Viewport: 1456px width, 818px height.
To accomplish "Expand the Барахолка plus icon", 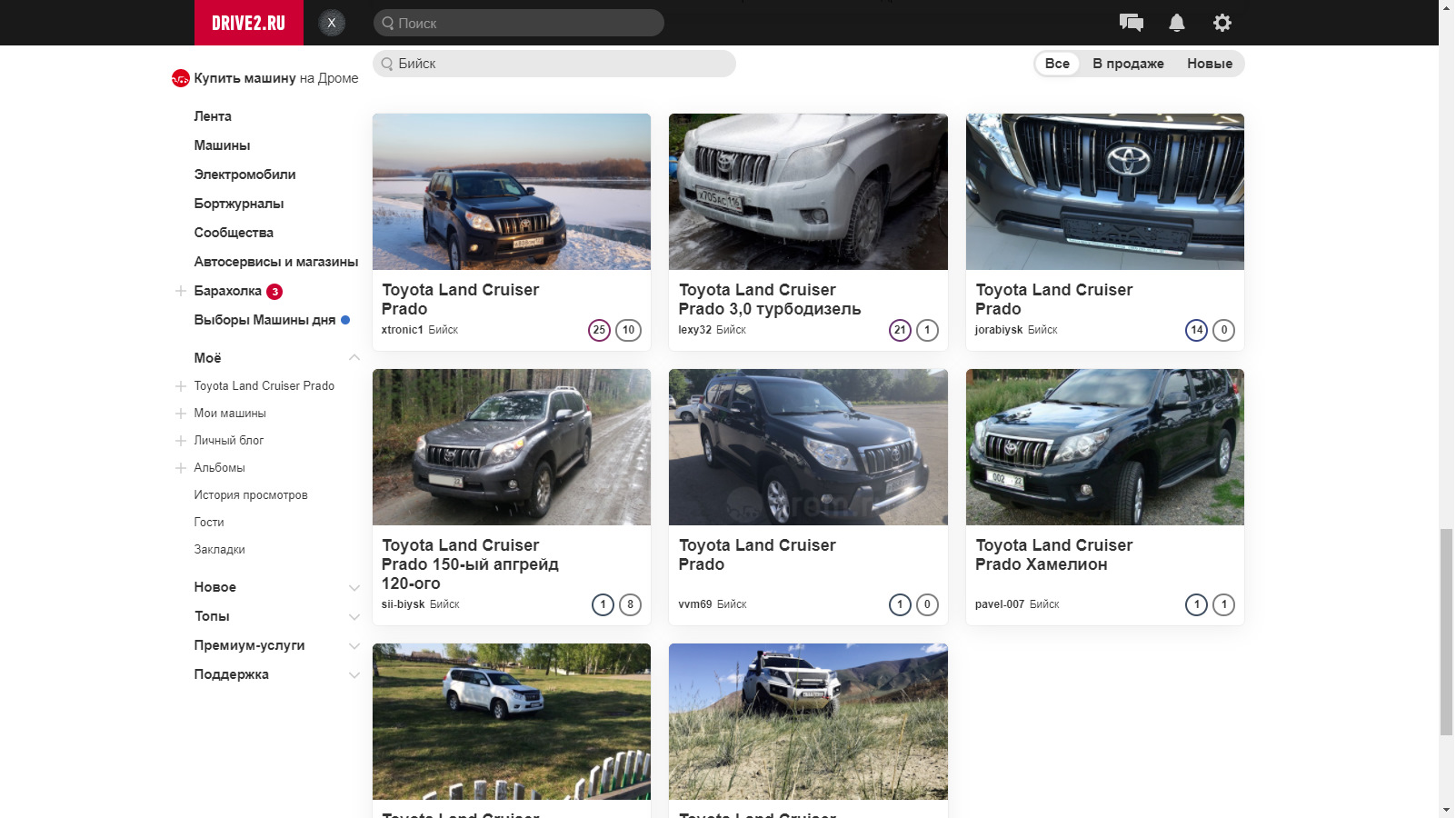I will pyautogui.click(x=181, y=291).
